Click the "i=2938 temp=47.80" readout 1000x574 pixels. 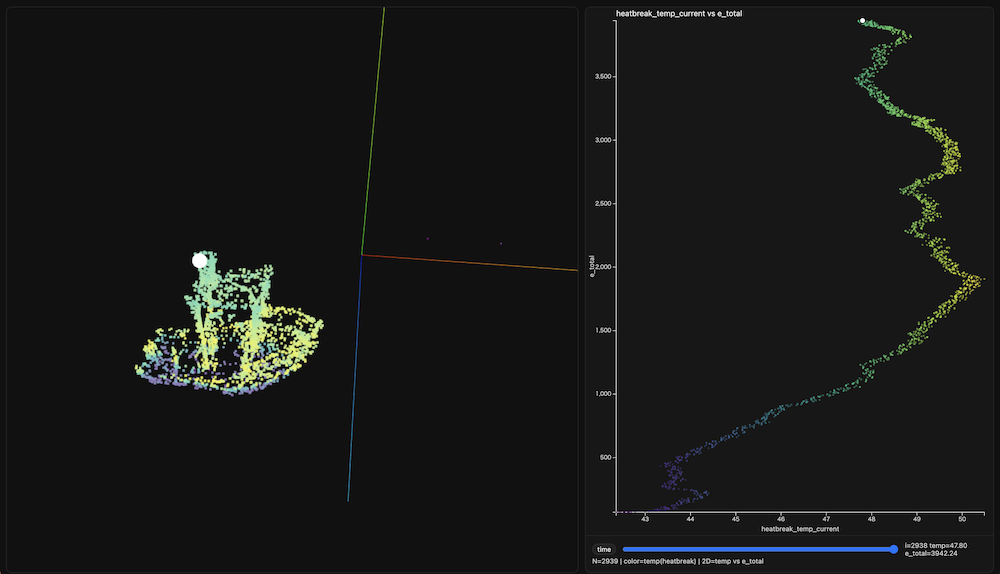click(x=936, y=544)
